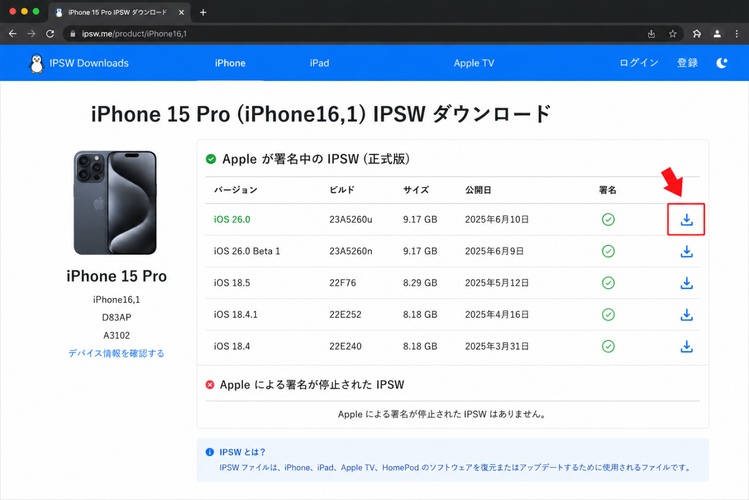Screen dimensions: 749x500
Task: Click signed checkmark for iOS 18.4.1
Action: 608,315
